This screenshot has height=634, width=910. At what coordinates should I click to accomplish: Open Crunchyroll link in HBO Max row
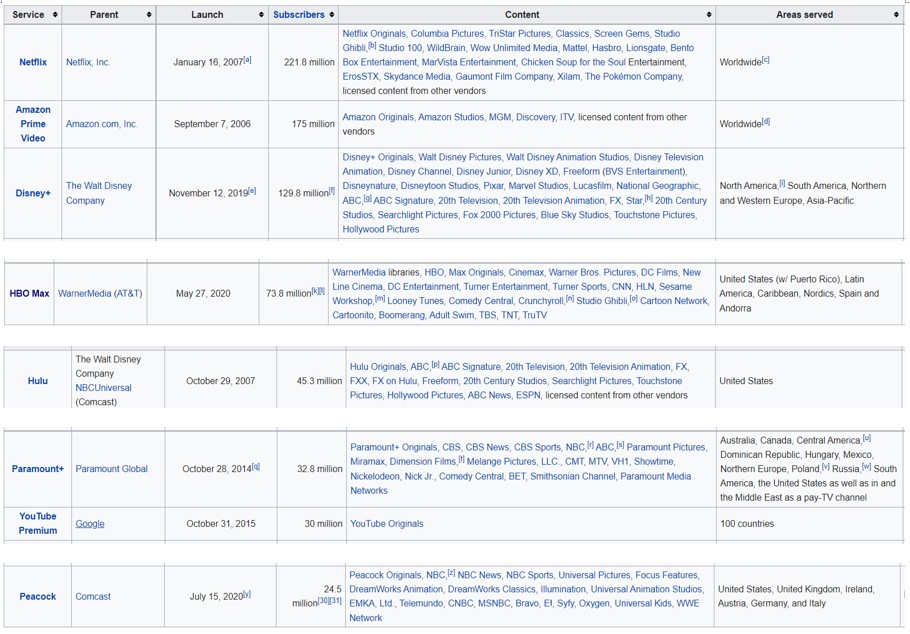[541, 301]
